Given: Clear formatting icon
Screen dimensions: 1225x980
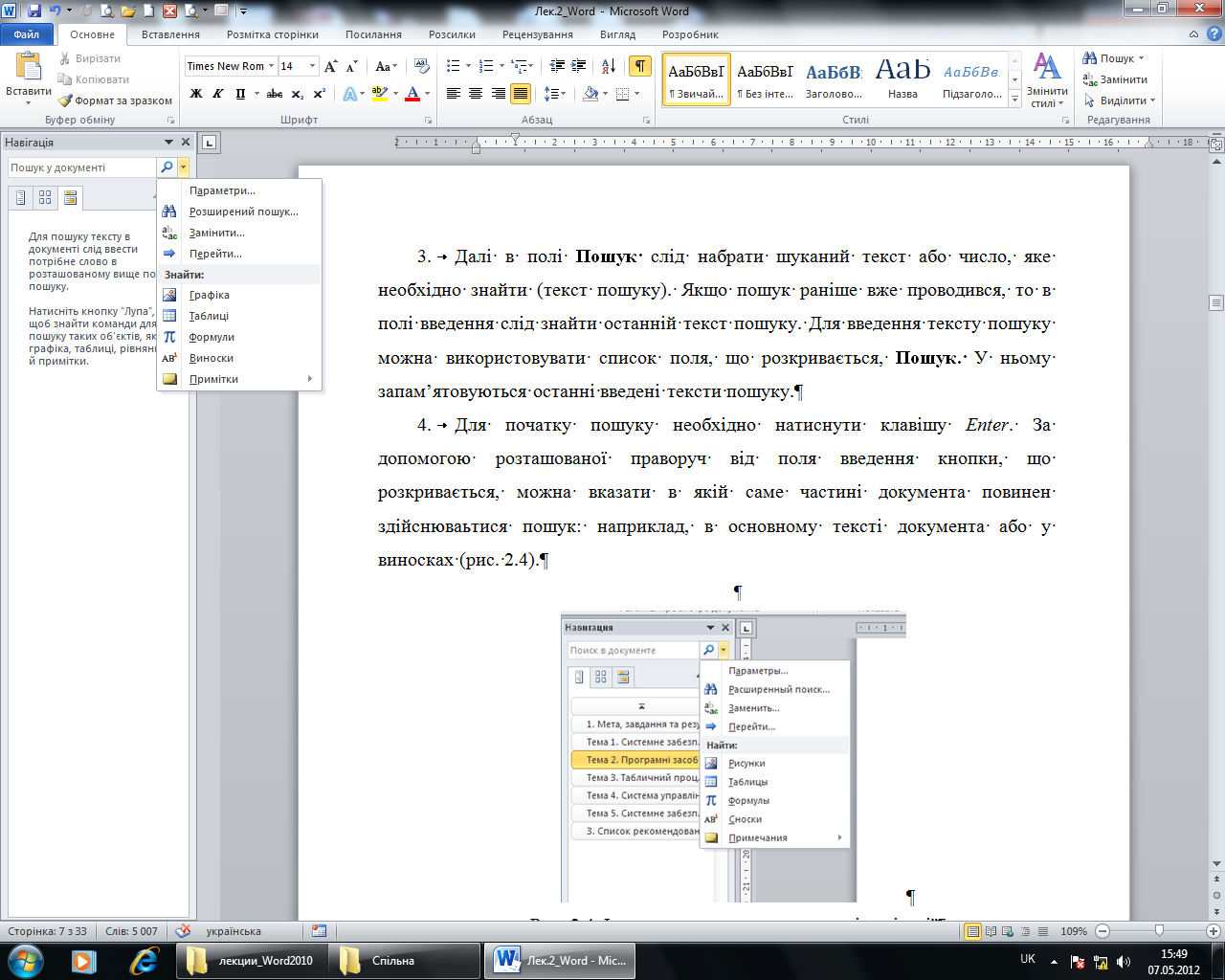Looking at the screenshot, I should pyautogui.click(x=421, y=66).
